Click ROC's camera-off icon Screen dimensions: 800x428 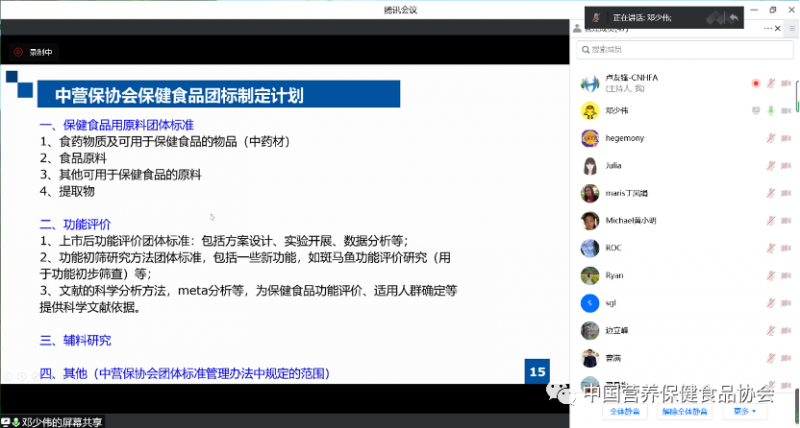coord(786,248)
